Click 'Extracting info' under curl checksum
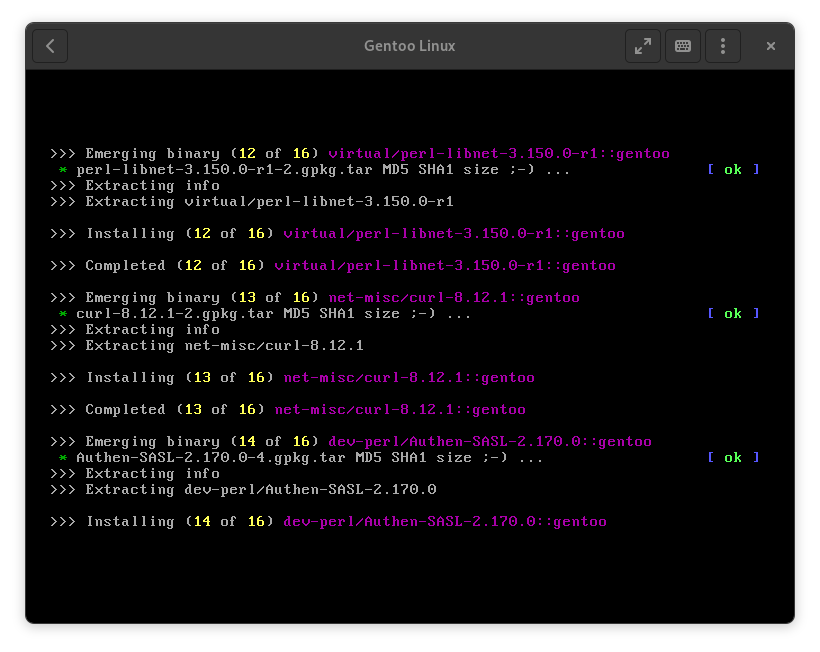Screen dimensions: 820x652 tap(135, 329)
